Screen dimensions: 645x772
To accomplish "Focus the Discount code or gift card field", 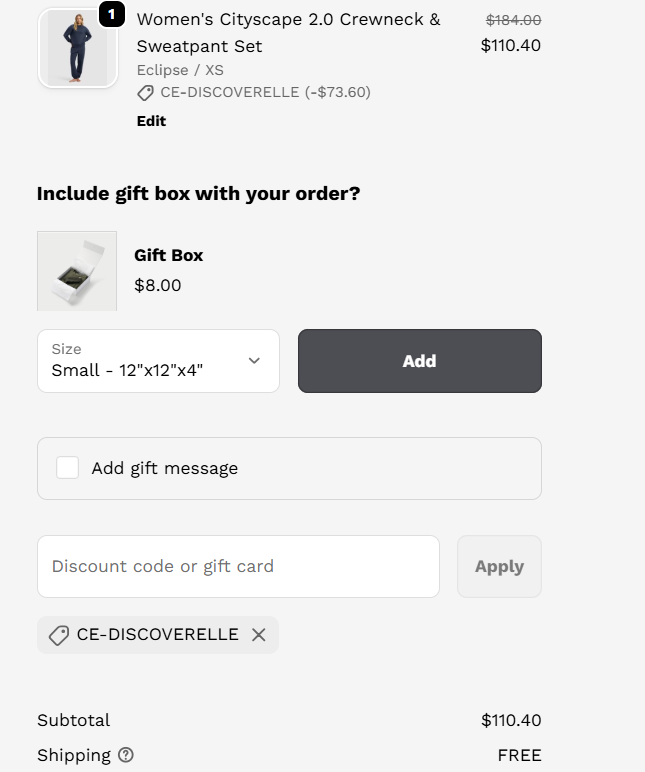I will point(238,566).
